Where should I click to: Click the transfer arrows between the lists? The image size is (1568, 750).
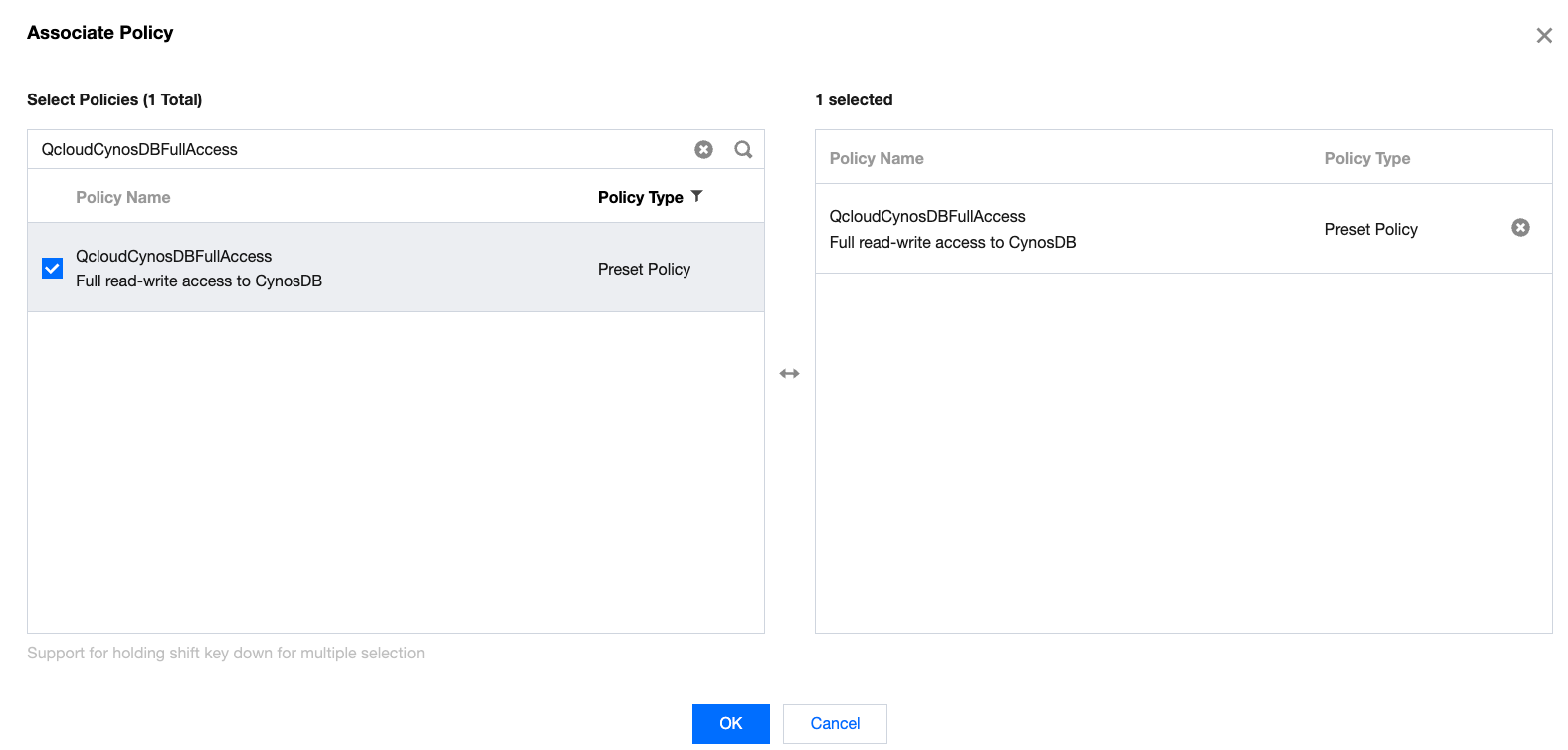789,374
